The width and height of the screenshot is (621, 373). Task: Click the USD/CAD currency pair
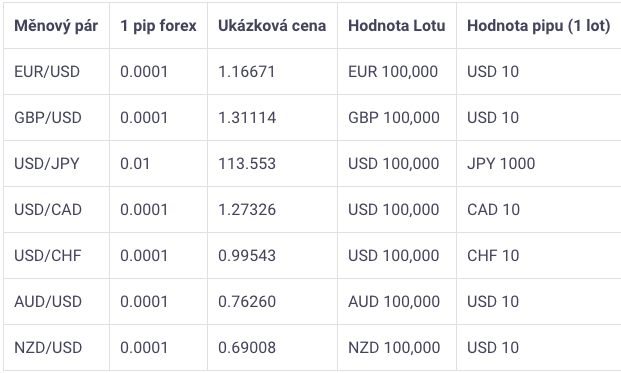[48, 209]
